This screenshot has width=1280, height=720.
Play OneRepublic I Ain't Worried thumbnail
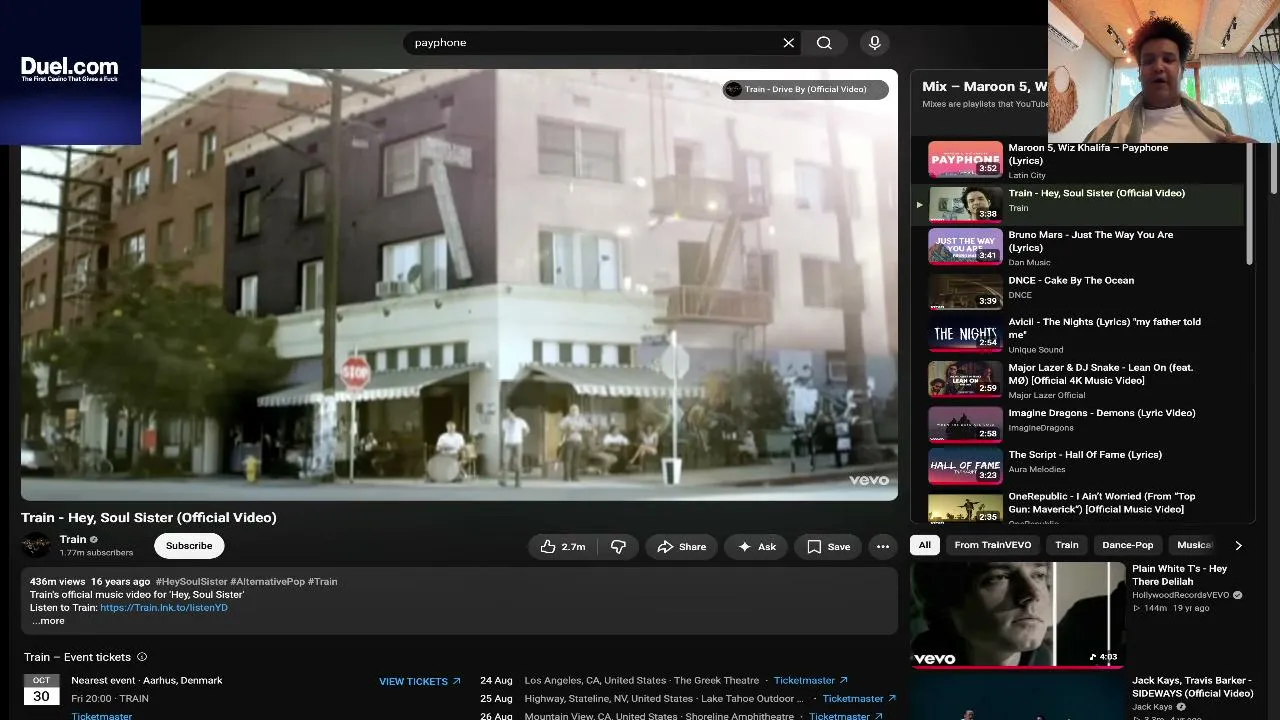point(965,508)
